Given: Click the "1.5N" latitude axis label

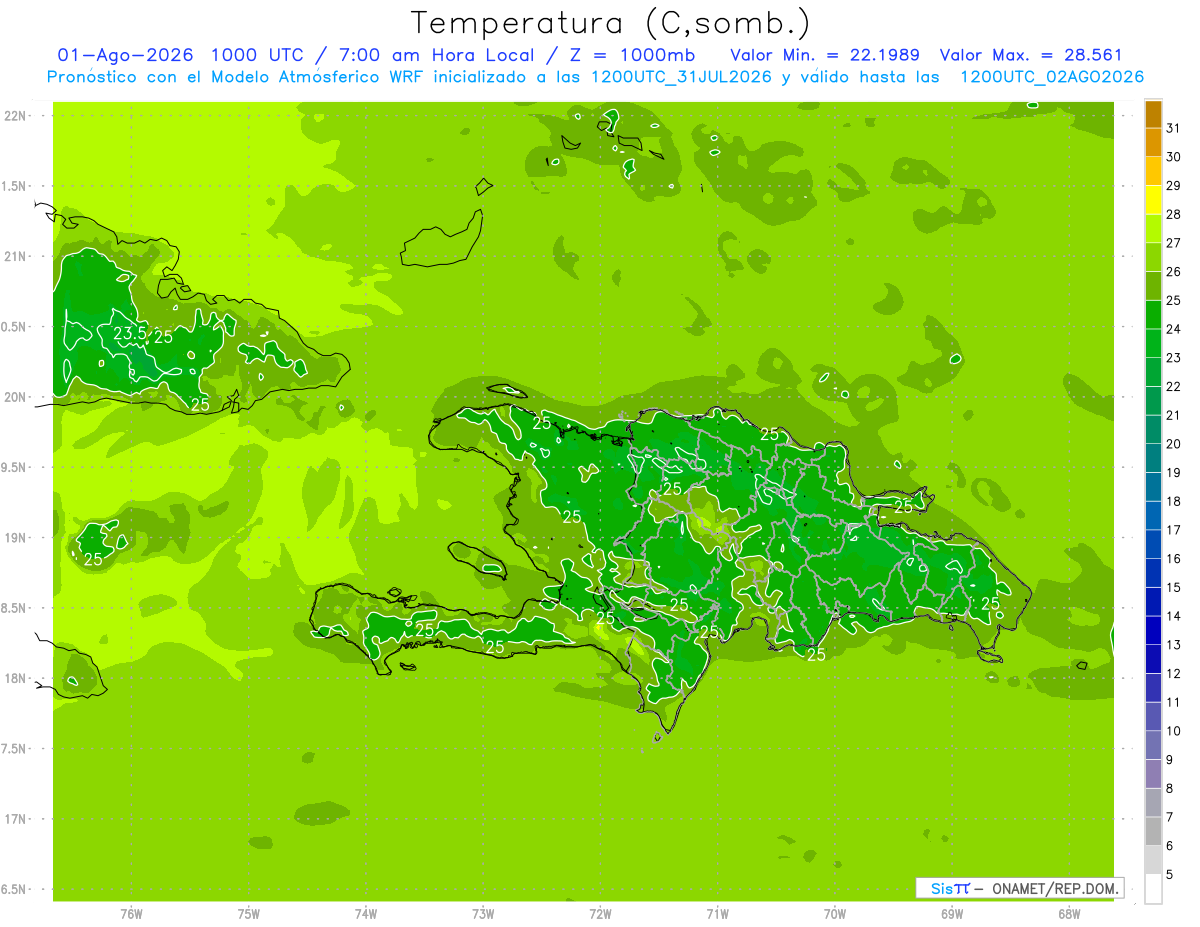Looking at the screenshot, I should coord(15,186).
